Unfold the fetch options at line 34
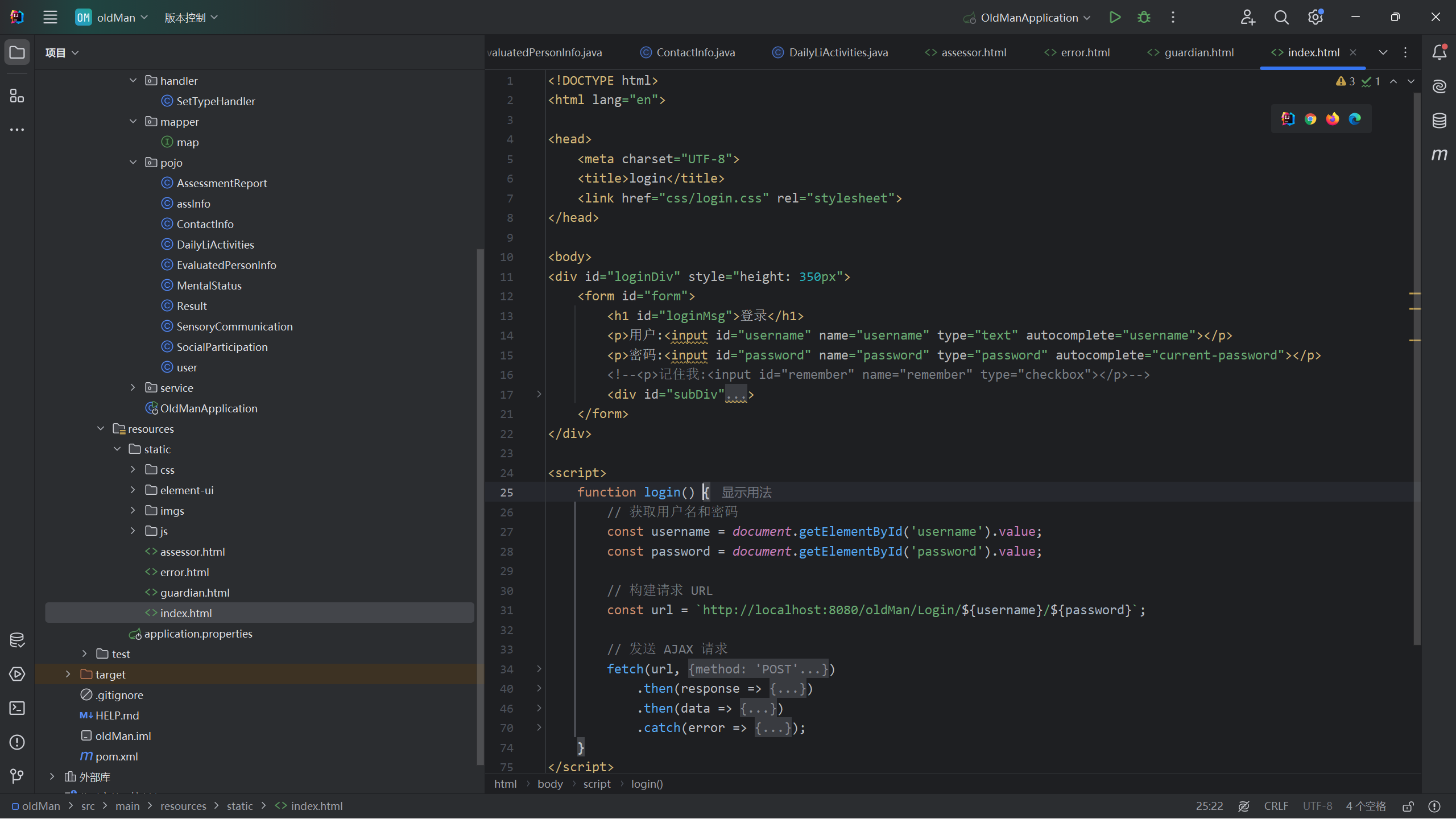1456x819 pixels. pyautogui.click(x=539, y=669)
